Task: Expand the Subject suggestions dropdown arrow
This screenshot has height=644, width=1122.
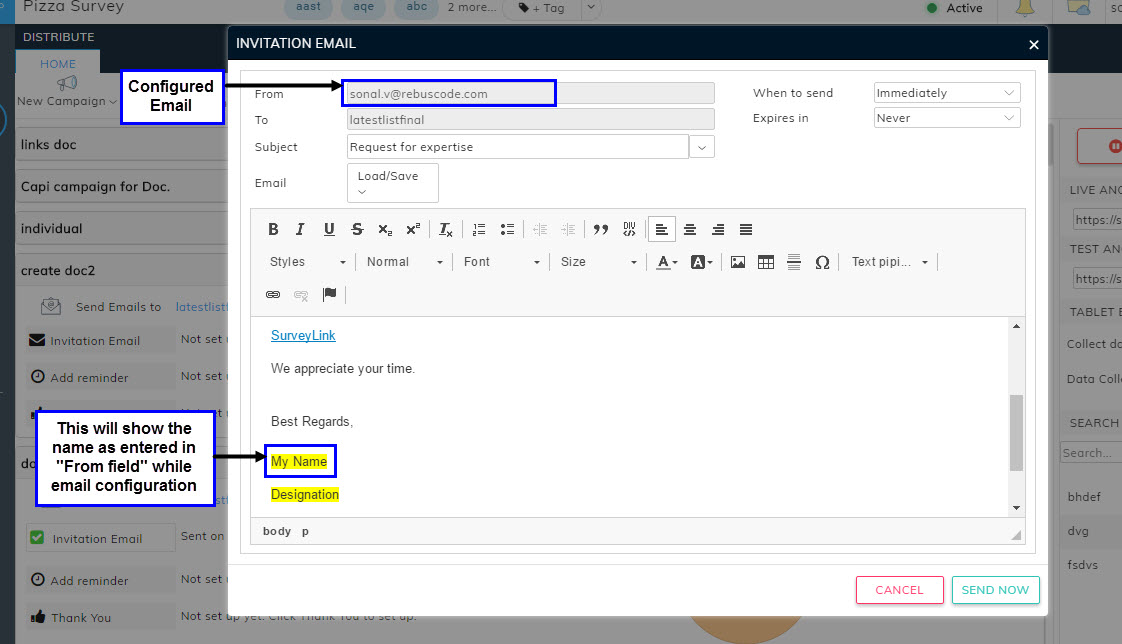Action: point(702,147)
